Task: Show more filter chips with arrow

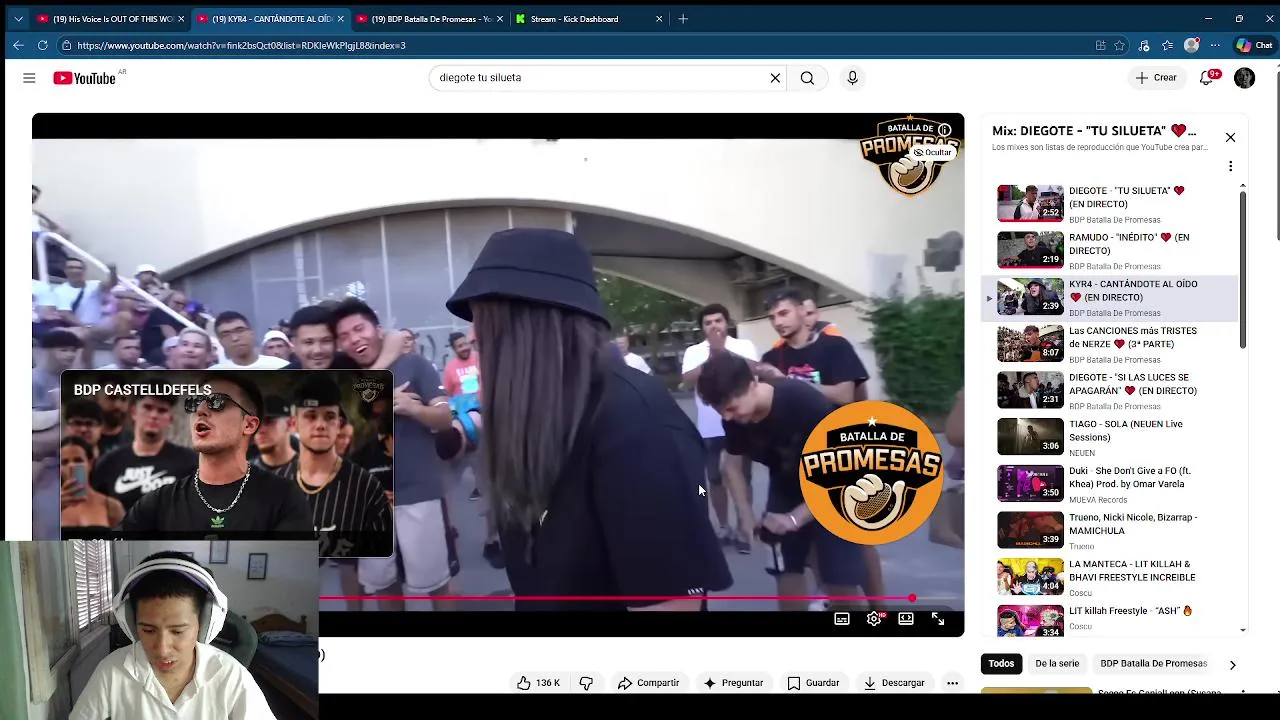Action: [1232, 665]
